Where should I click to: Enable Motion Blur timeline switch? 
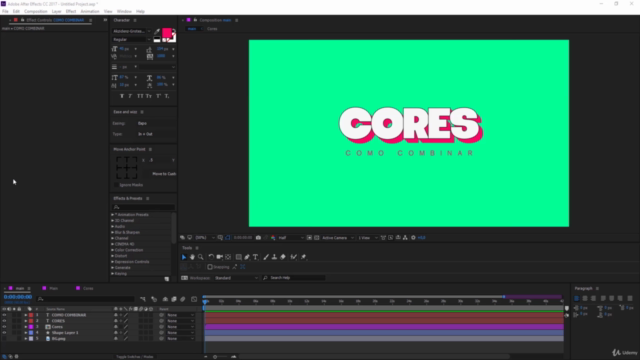point(183,299)
